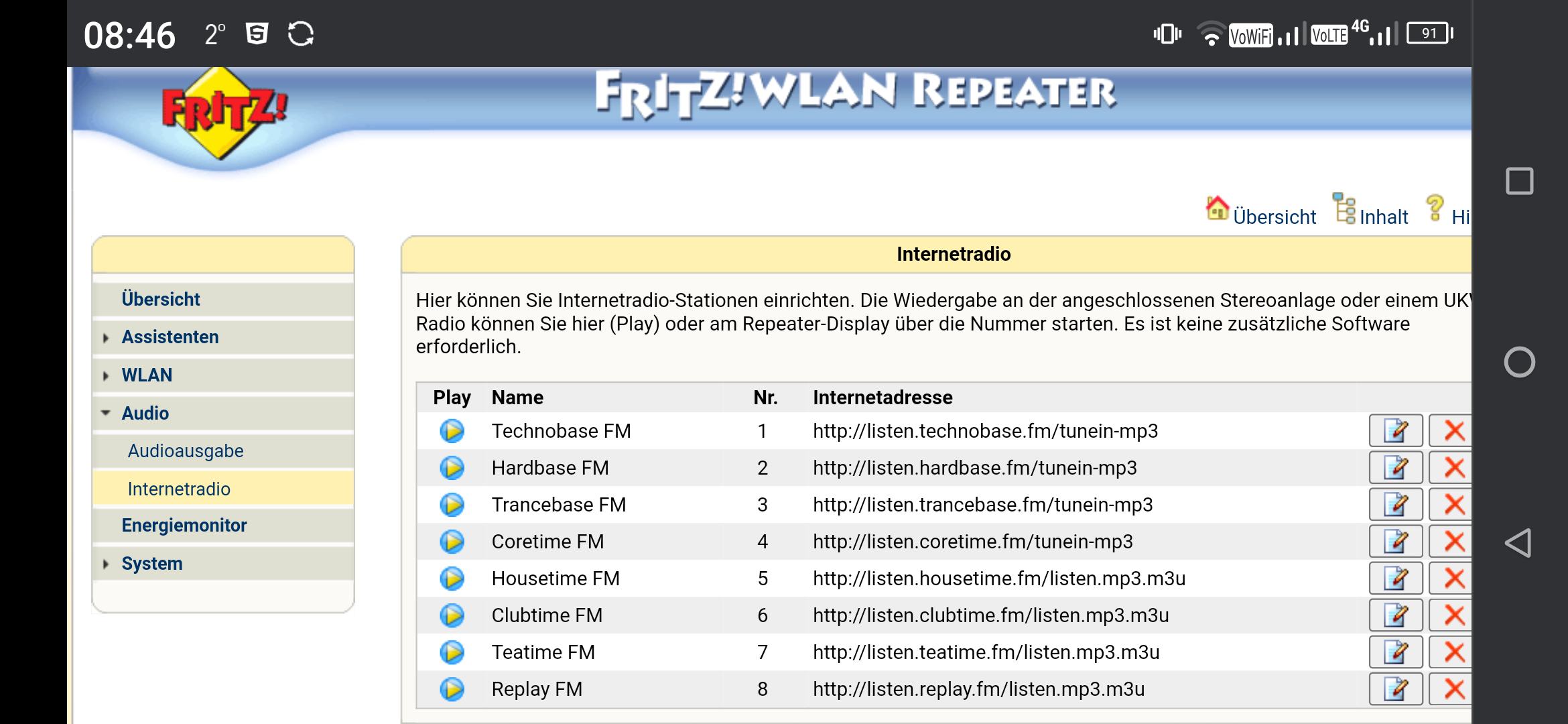Open the Assistenten menu item
The image size is (1568, 724).
170,337
